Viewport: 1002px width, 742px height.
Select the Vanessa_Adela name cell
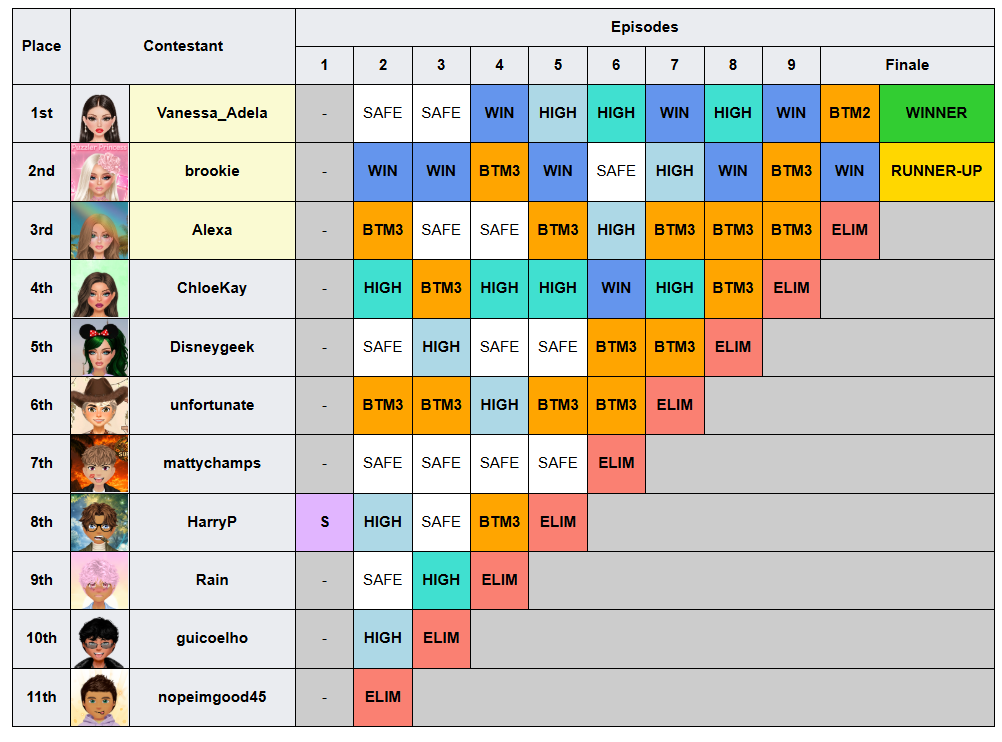(212, 113)
